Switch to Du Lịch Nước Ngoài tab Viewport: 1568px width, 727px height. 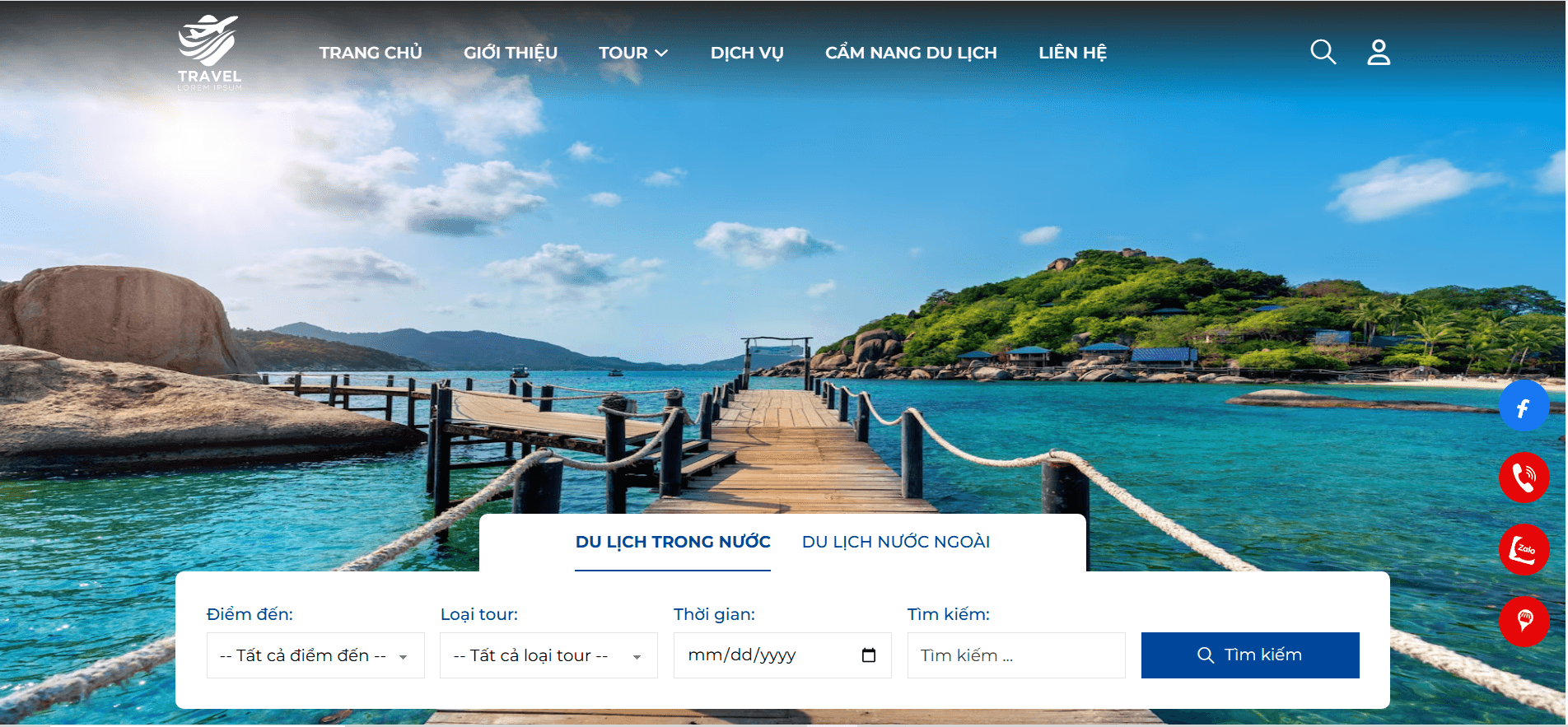896,542
